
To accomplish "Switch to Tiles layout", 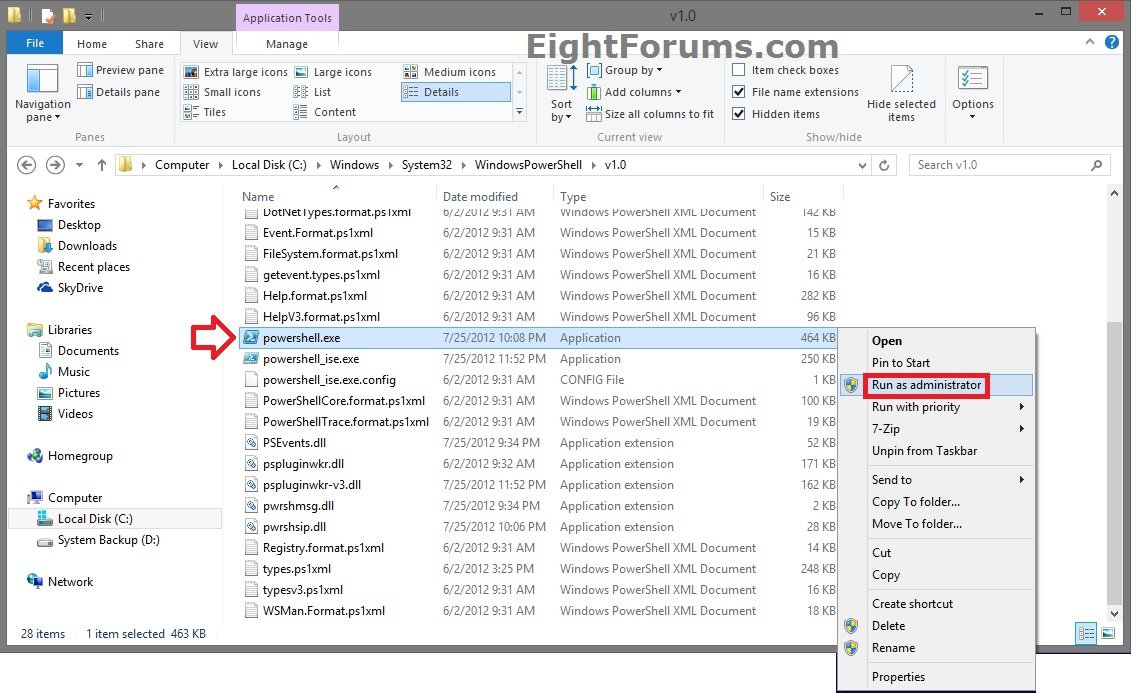I will click(x=205, y=112).
